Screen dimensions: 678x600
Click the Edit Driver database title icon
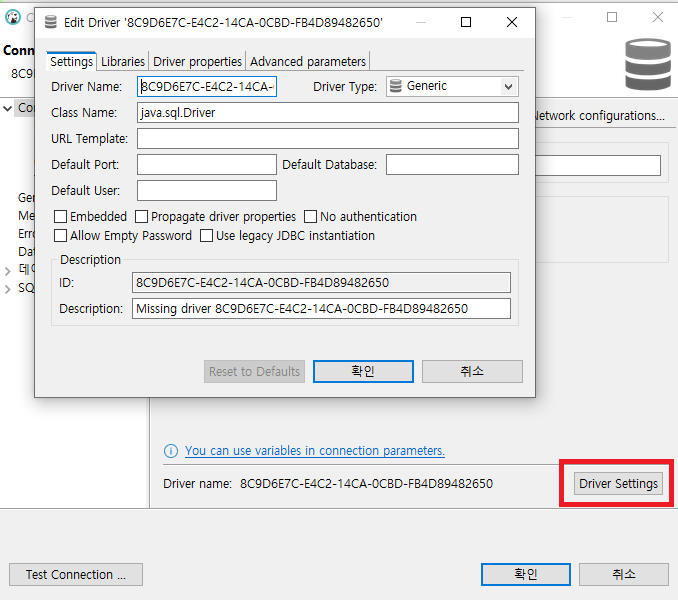pyautogui.click(x=51, y=22)
